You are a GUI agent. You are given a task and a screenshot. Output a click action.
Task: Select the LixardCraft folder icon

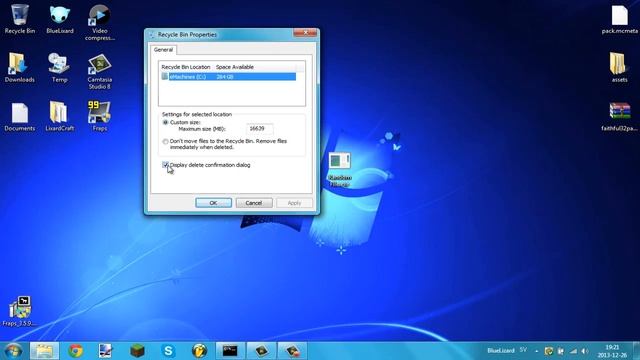(60, 117)
